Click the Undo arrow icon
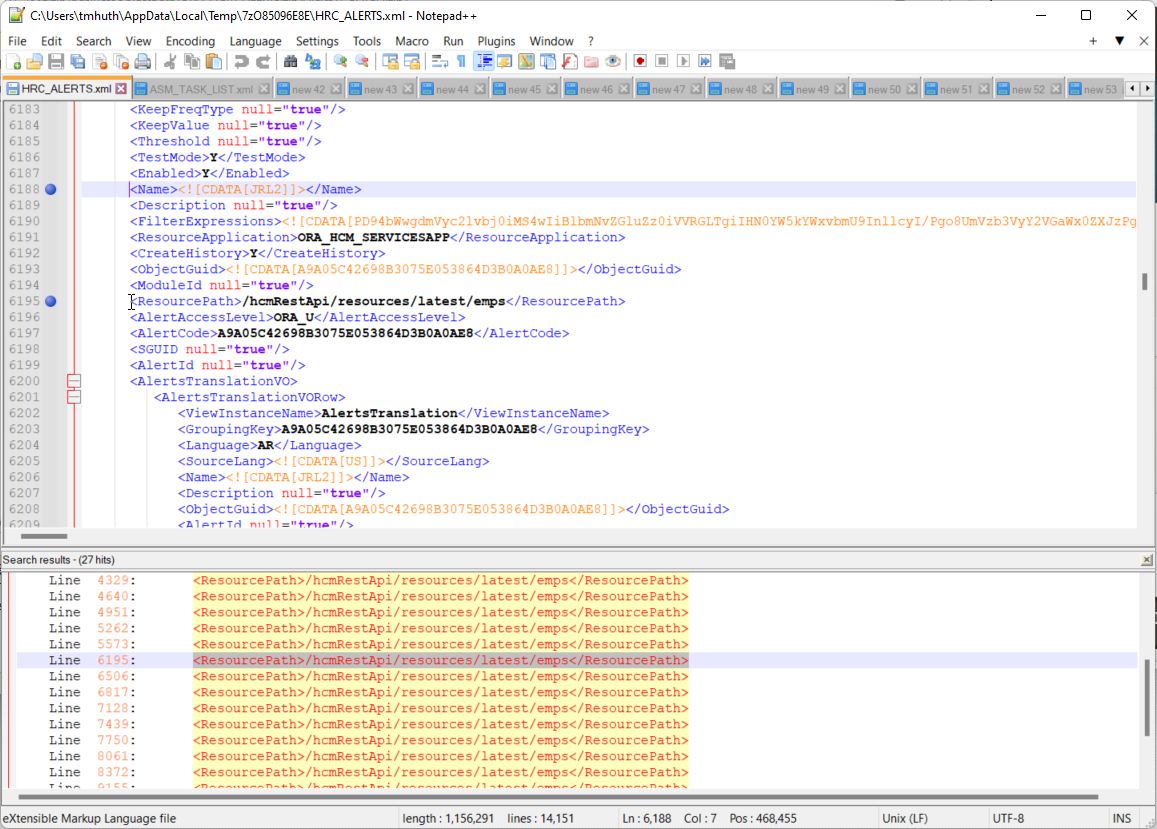Viewport: 1157px width, 829px height. pos(241,62)
